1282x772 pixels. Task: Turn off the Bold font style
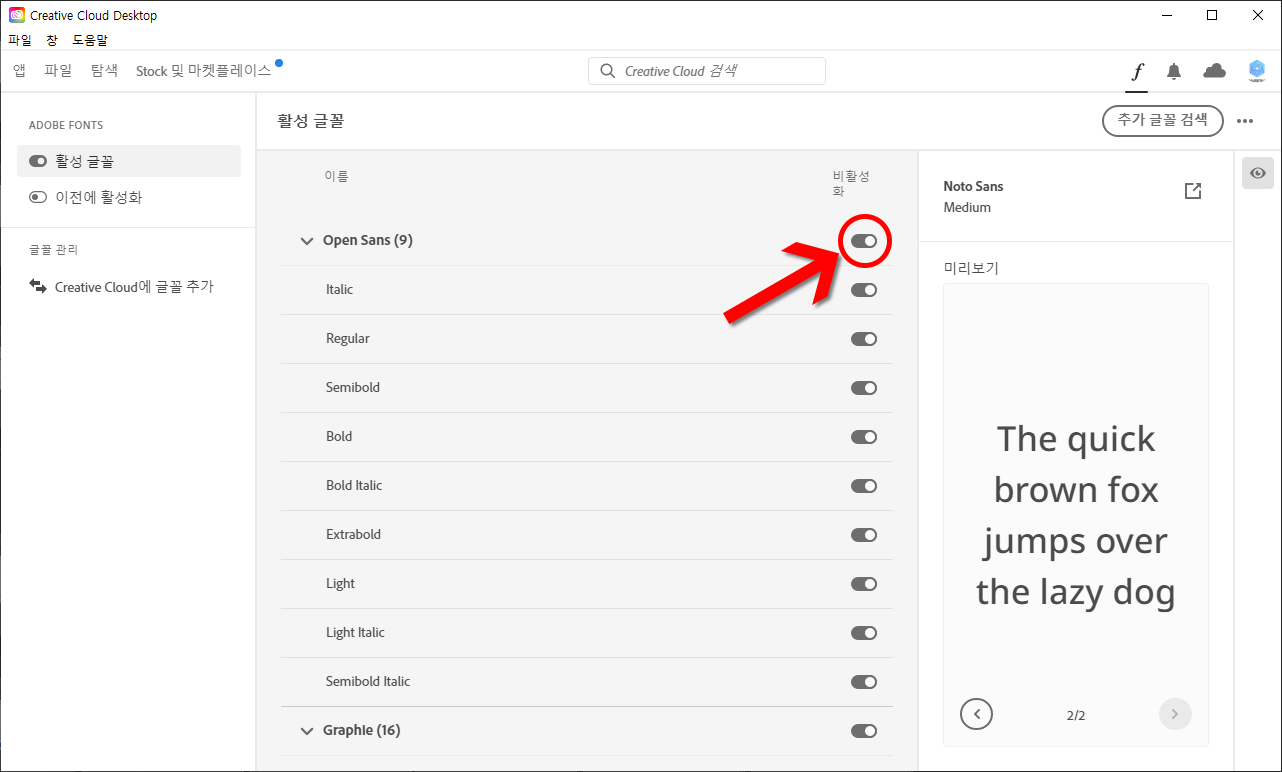(x=864, y=437)
